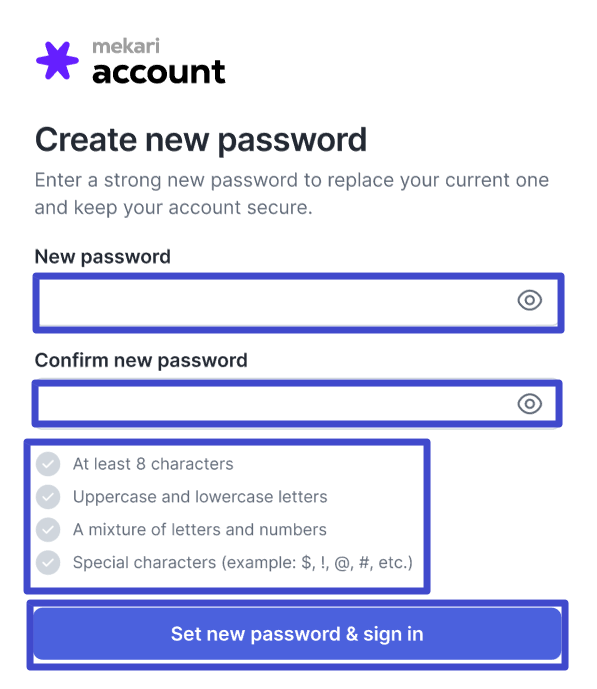Toggle visibility of Confirm new password
Viewport: 597px width, 689px height.
529,404
